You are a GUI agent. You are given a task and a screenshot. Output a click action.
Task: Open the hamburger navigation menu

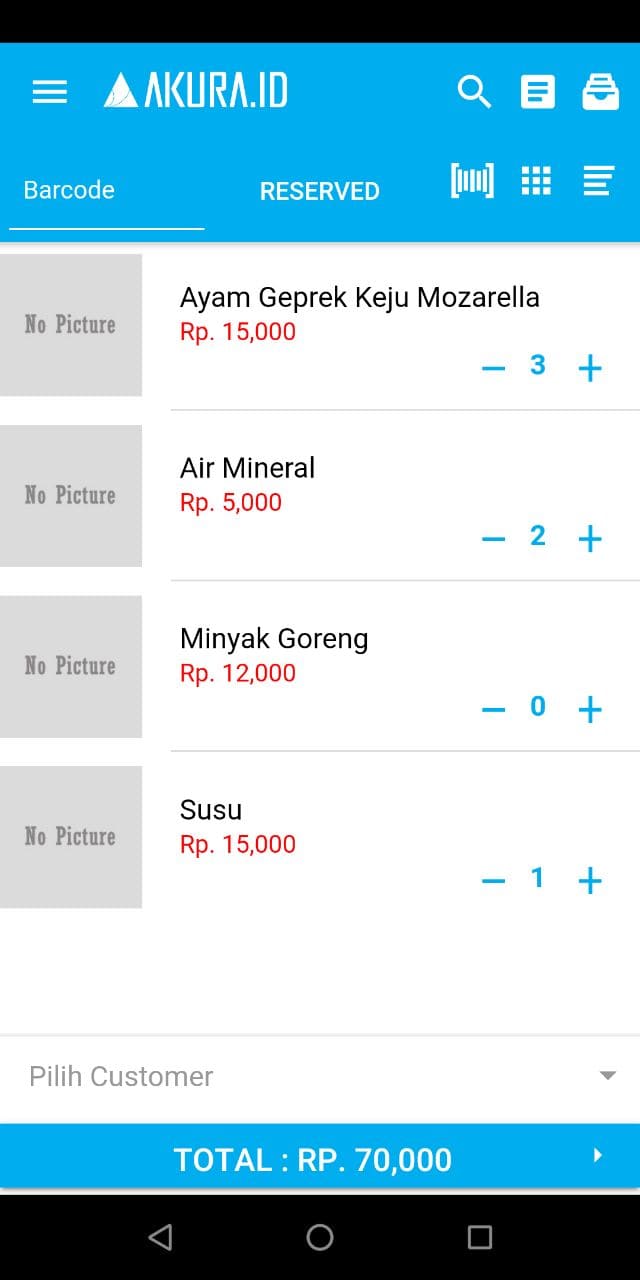tap(50, 92)
